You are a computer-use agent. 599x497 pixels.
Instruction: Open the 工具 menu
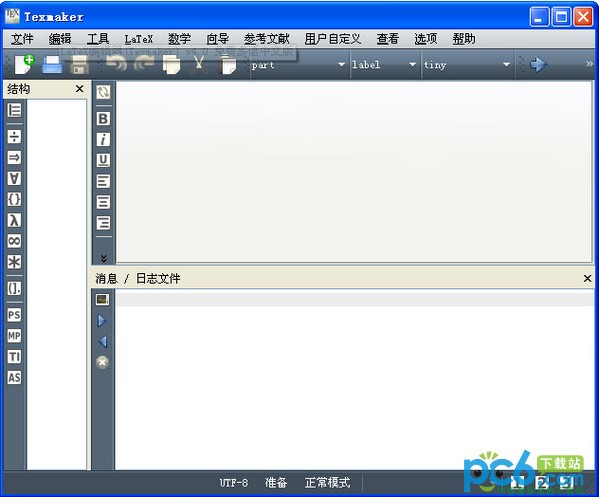pyautogui.click(x=98, y=39)
